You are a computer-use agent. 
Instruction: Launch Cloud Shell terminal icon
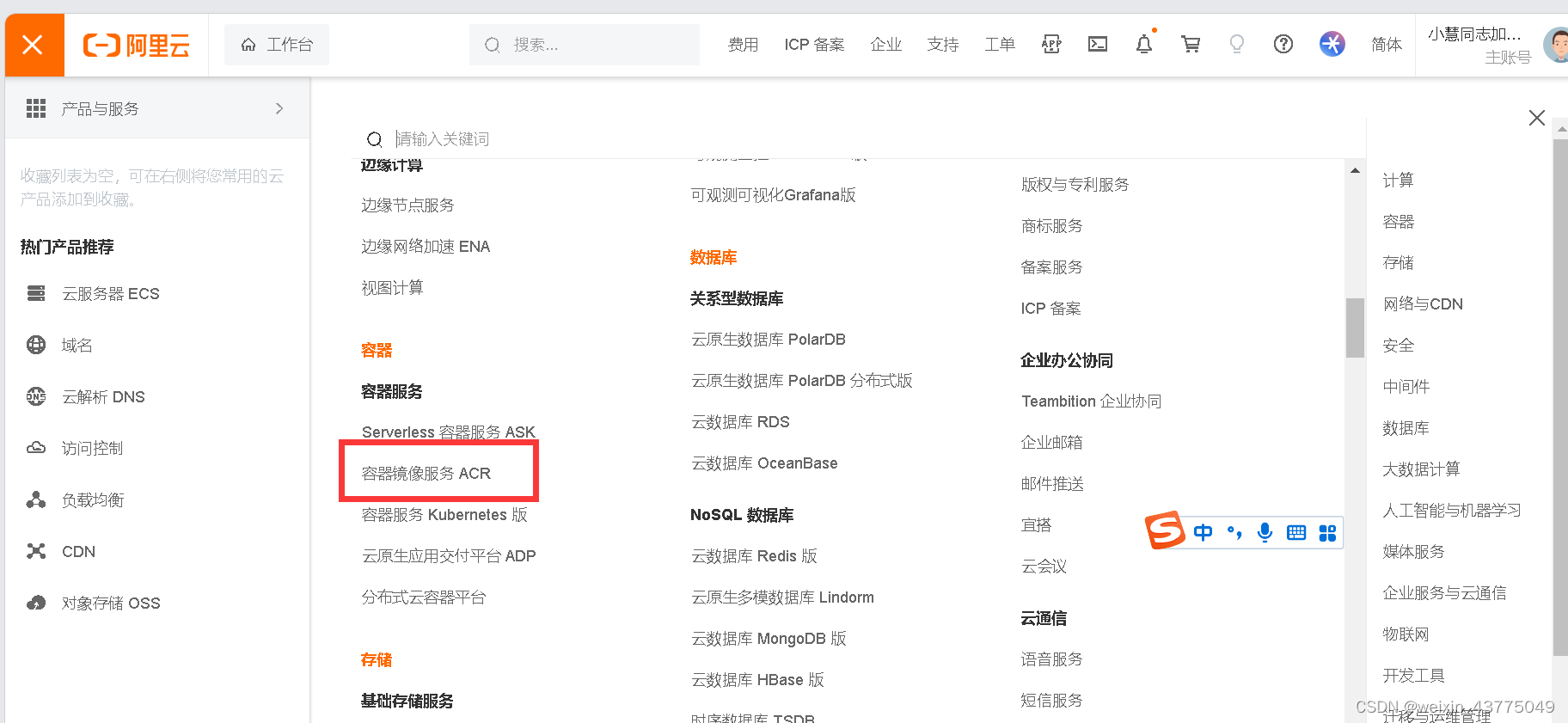pos(1098,44)
